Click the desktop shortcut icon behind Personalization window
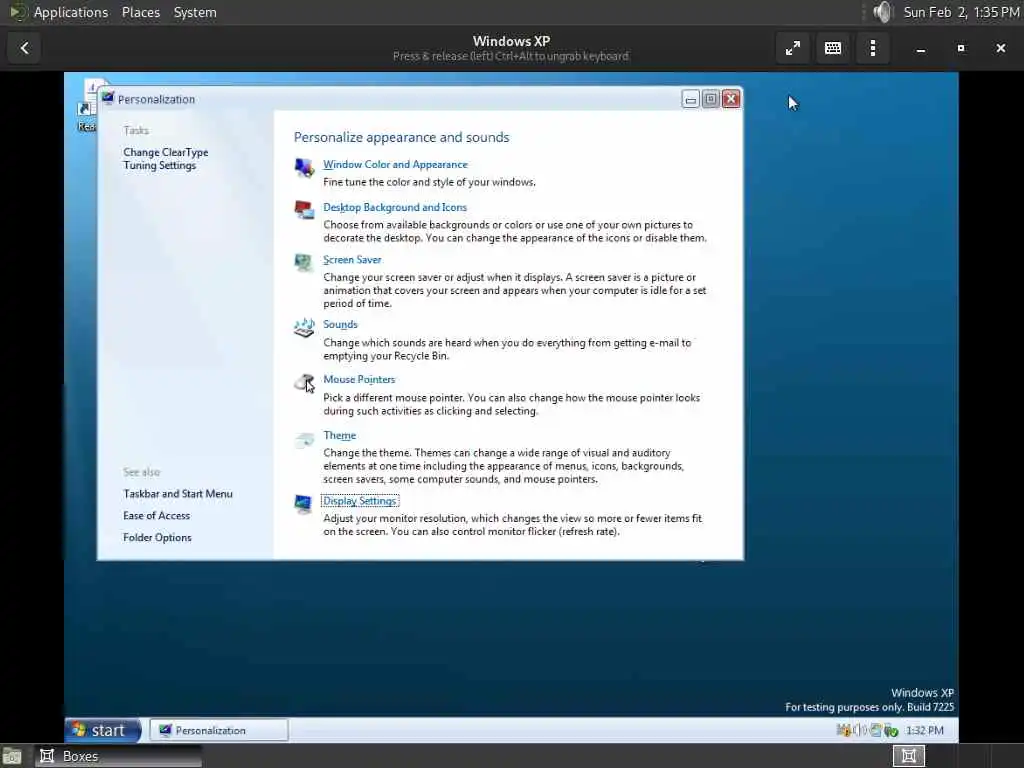 tap(86, 104)
